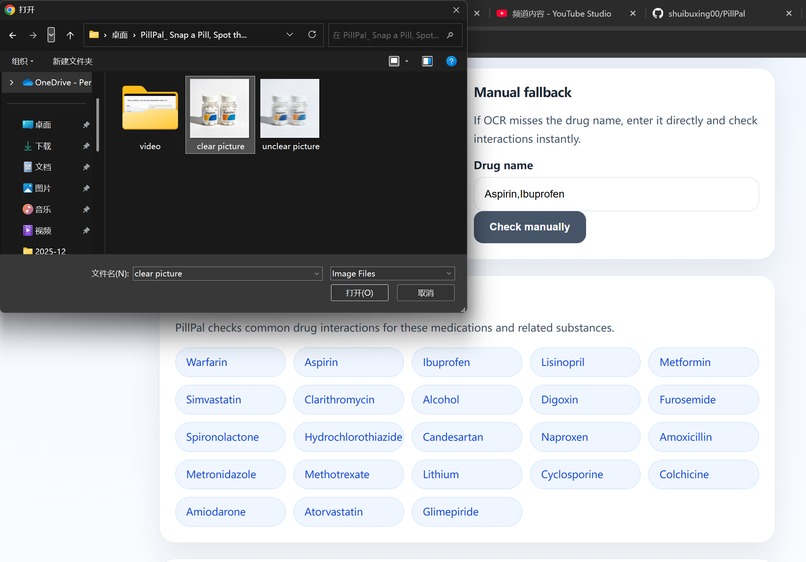Unpin 音乐 using its pin icon
This screenshot has height=562, width=806.
(86, 209)
